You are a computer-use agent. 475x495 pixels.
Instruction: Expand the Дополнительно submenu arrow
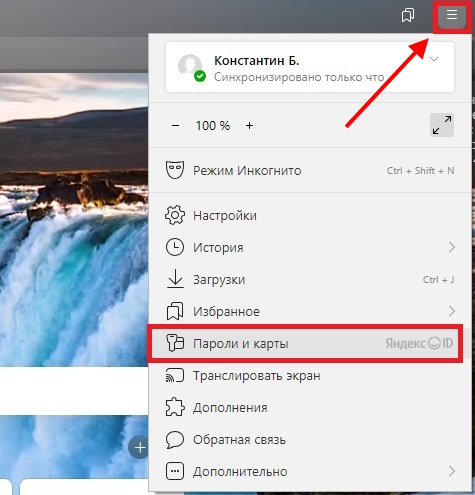click(x=452, y=471)
